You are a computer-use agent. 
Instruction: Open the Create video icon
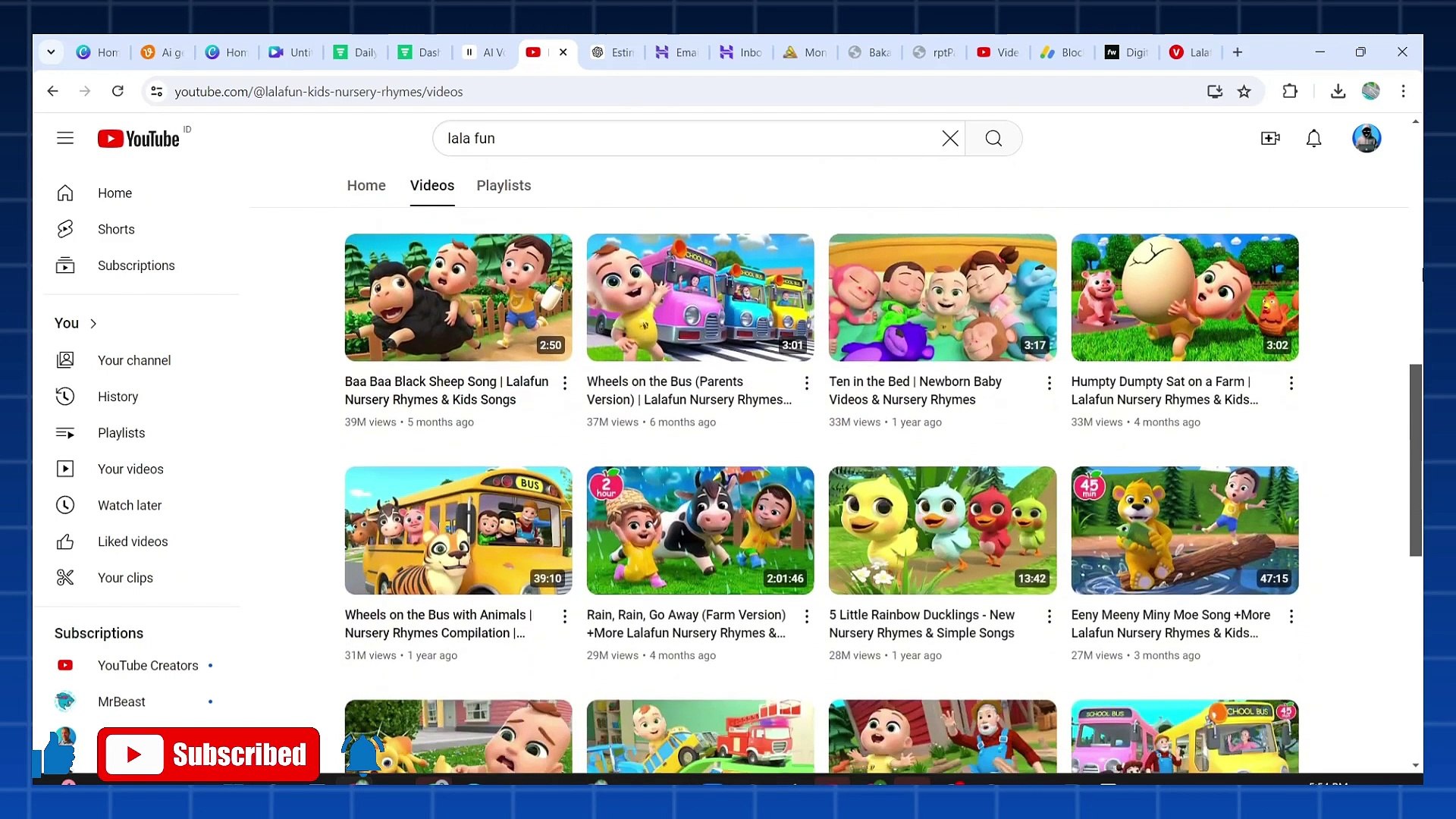point(1270,138)
